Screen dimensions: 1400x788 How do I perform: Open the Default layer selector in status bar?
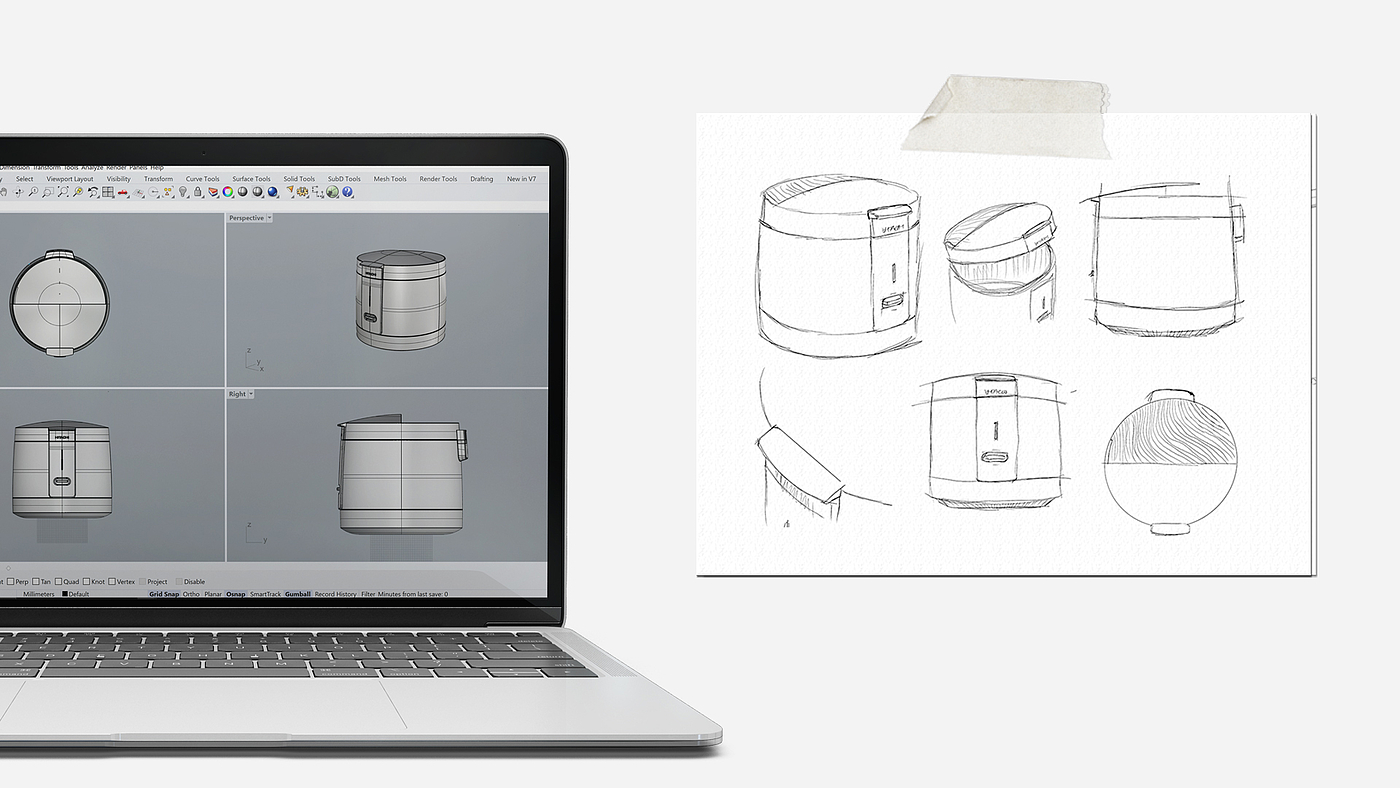[x=79, y=594]
